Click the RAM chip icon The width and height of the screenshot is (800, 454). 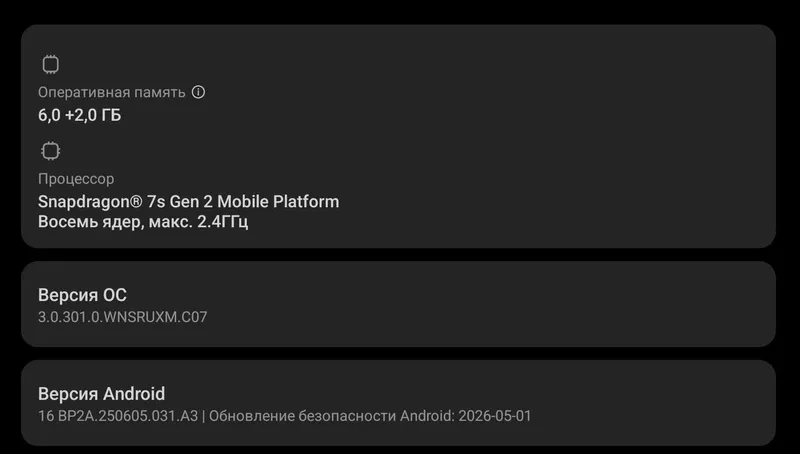[50, 65]
